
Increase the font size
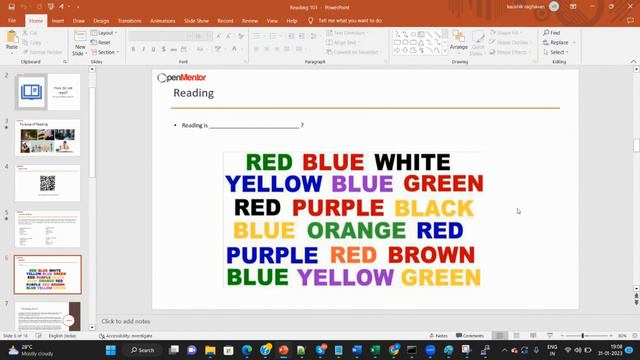coord(219,36)
